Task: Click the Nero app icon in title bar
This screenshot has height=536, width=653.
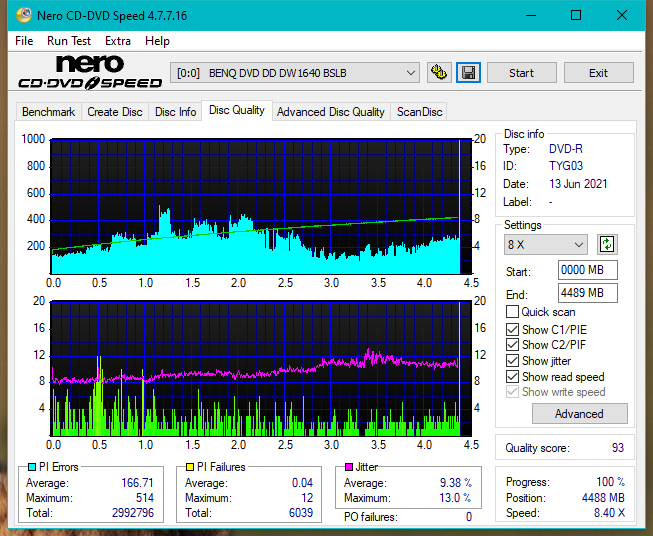Action: point(24,15)
